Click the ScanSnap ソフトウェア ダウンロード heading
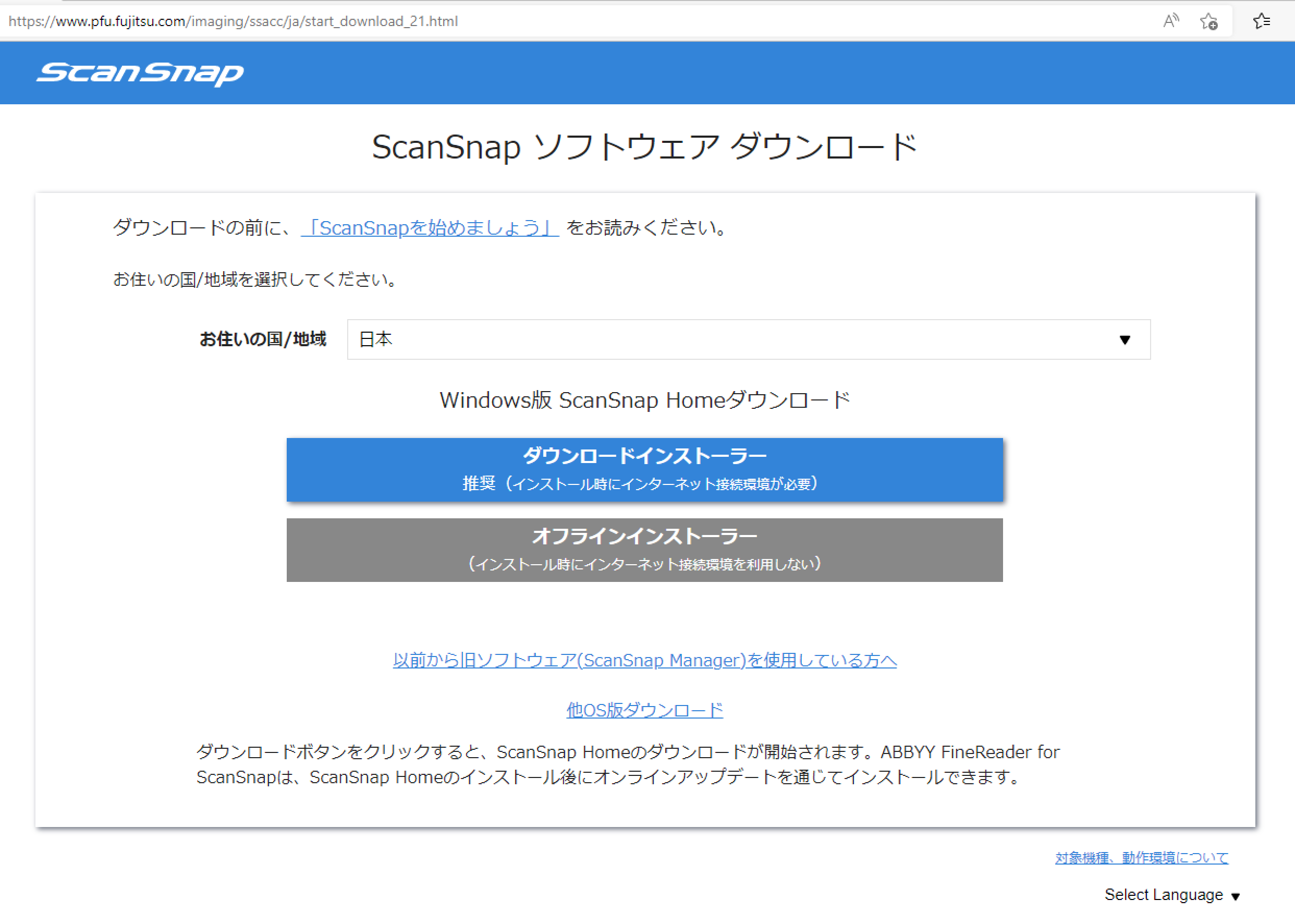The height and width of the screenshot is (924, 1295). tap(644, 147)
